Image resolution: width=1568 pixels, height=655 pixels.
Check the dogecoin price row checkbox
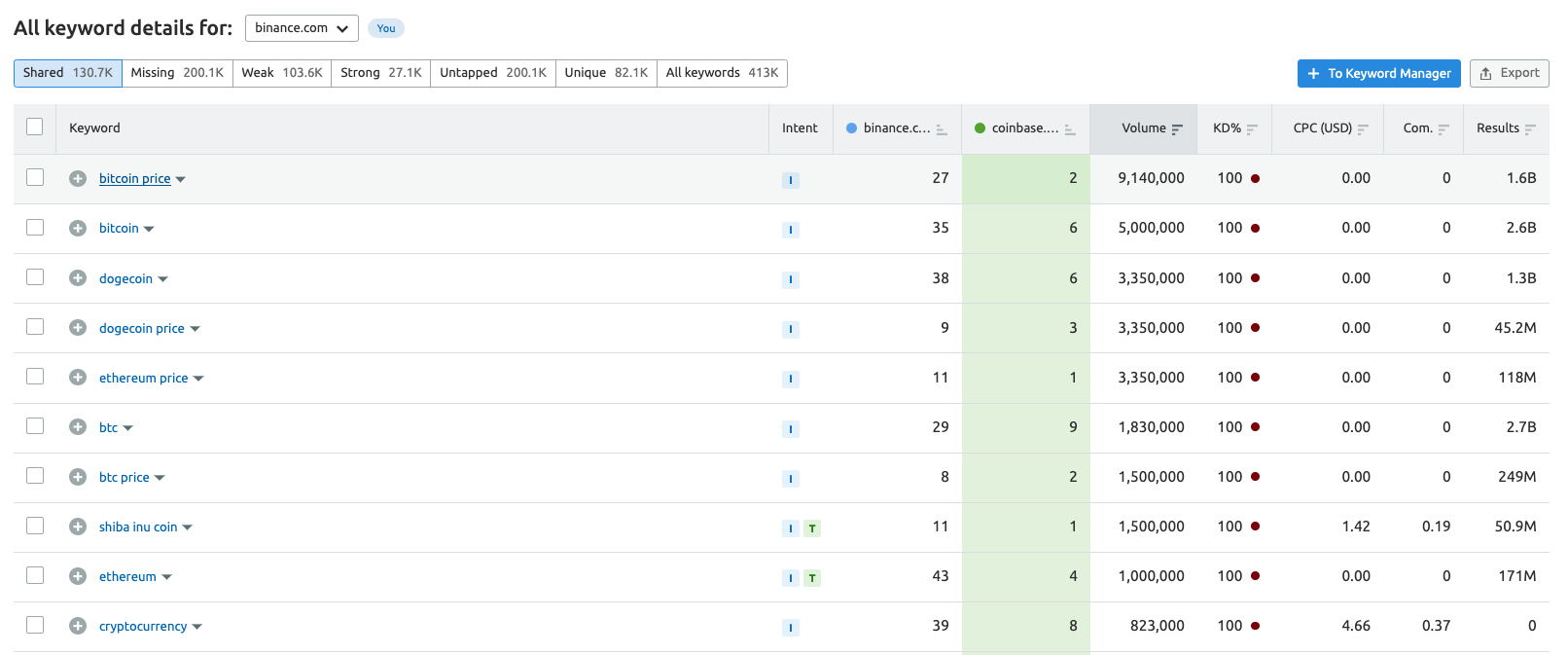point(35,326)
